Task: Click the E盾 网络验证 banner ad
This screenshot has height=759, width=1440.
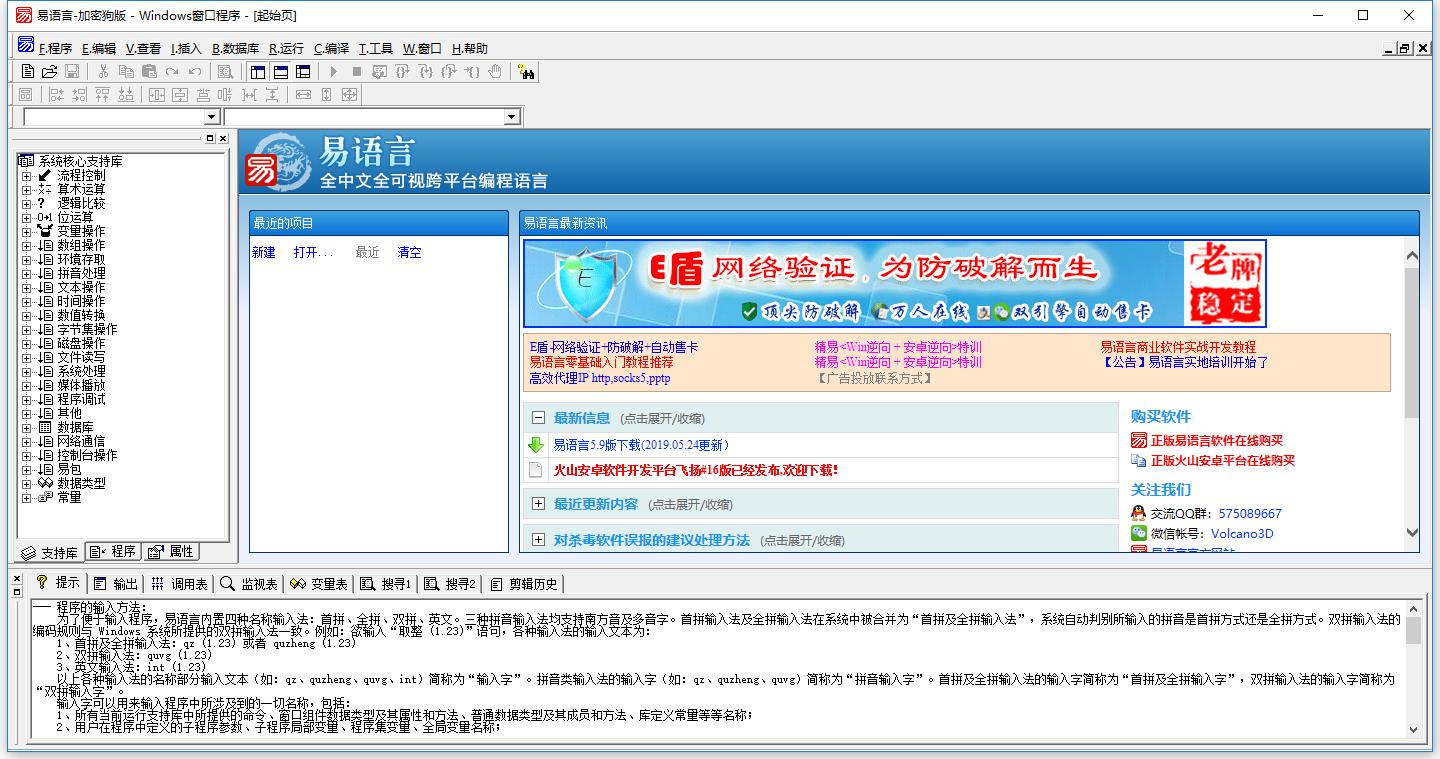Action: click(895, 283)
